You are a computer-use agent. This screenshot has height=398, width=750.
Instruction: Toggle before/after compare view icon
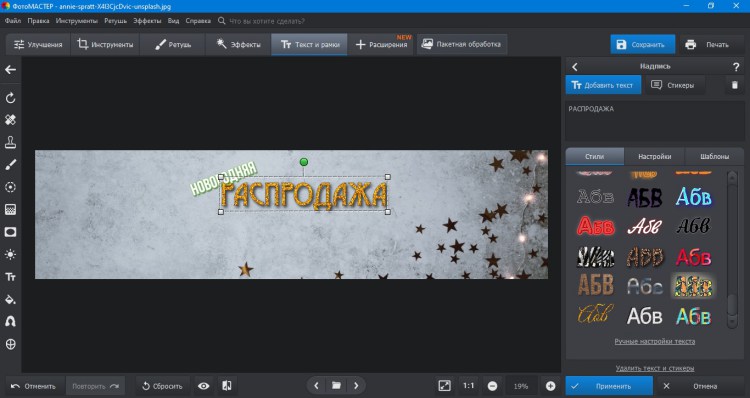pyautogui.click(x=227, y=386)
